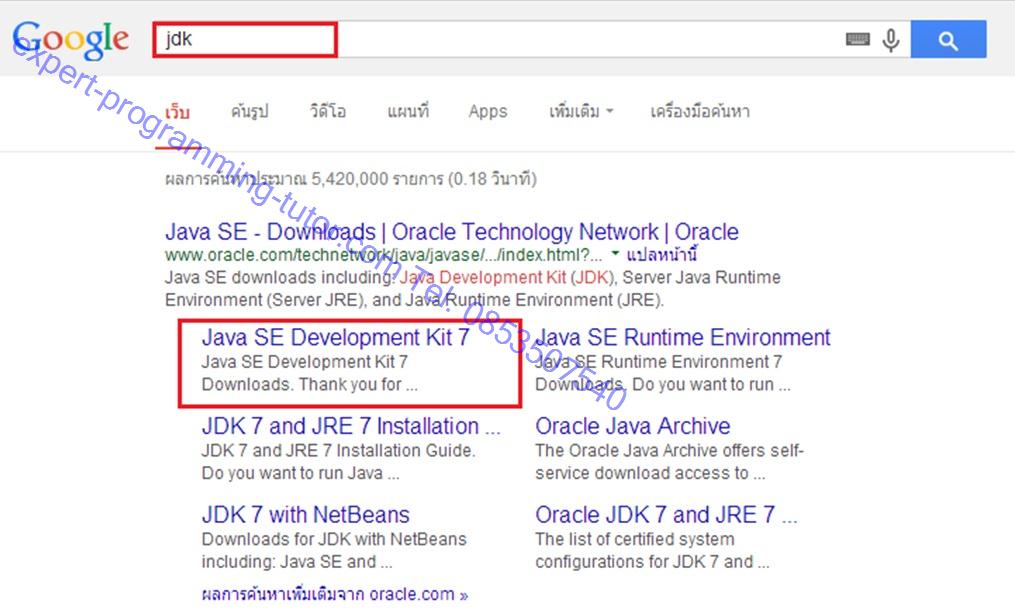Activate voice search microphone icon
Viewport: 1015px width, 608px height.
(x=891, y=40)
